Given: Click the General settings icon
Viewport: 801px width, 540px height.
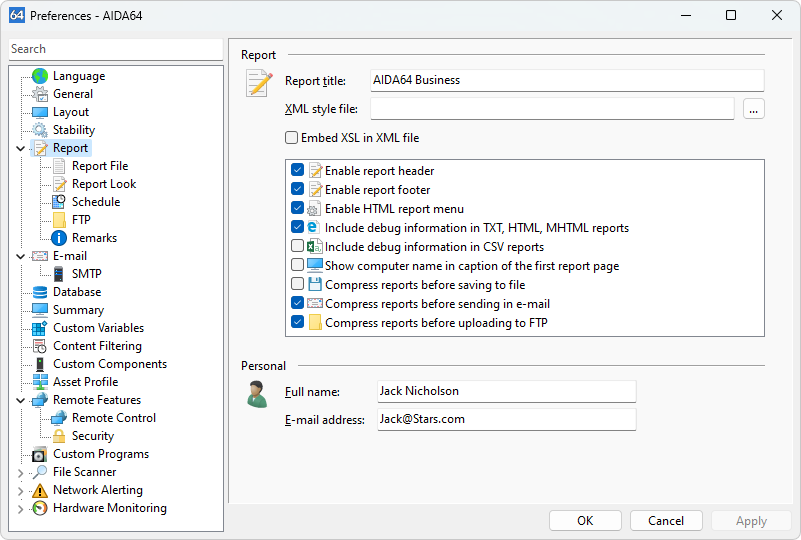Looking at the screenshot, I should pyautogui.click(x=40, y=94).
